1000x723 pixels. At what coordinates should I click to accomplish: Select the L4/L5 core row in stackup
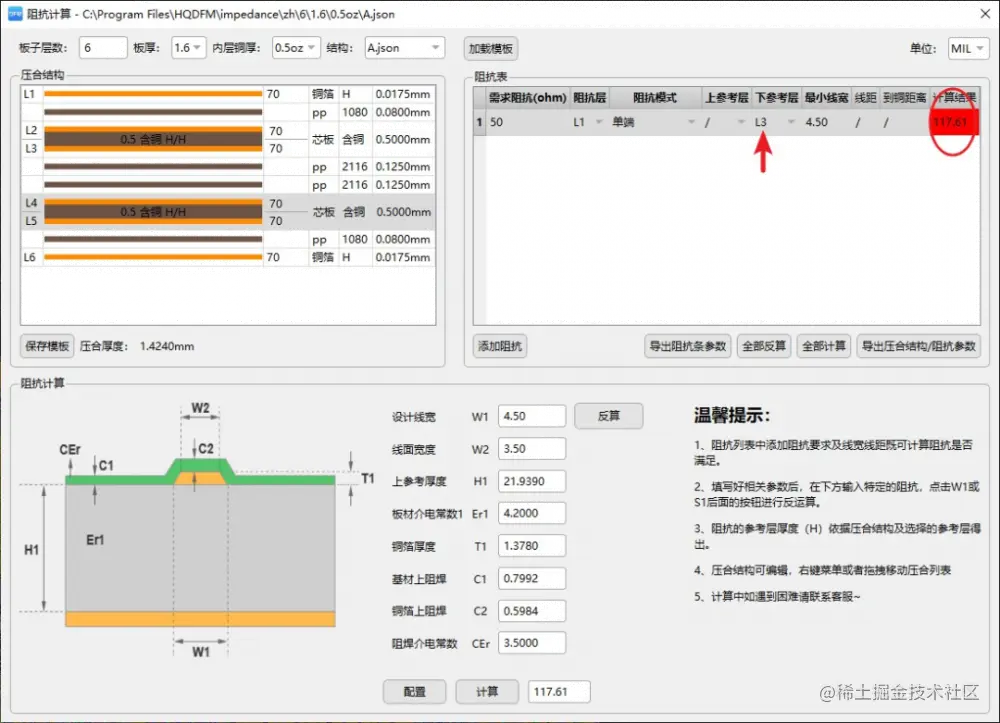tap(228, 212)
